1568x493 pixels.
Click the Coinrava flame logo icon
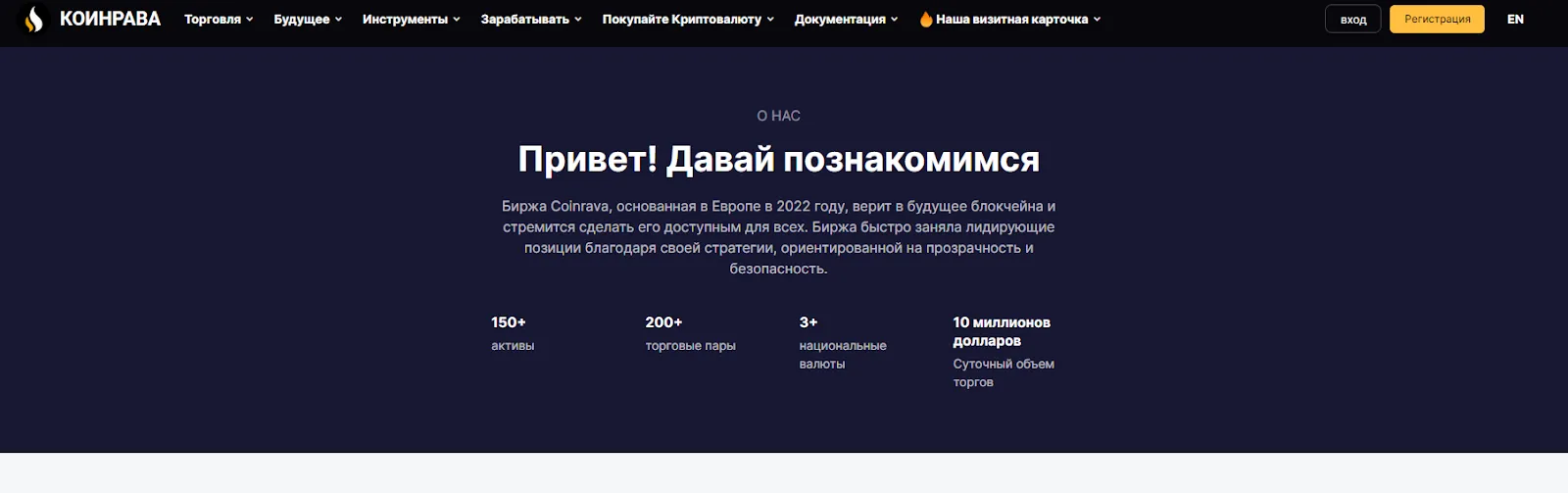33,19
